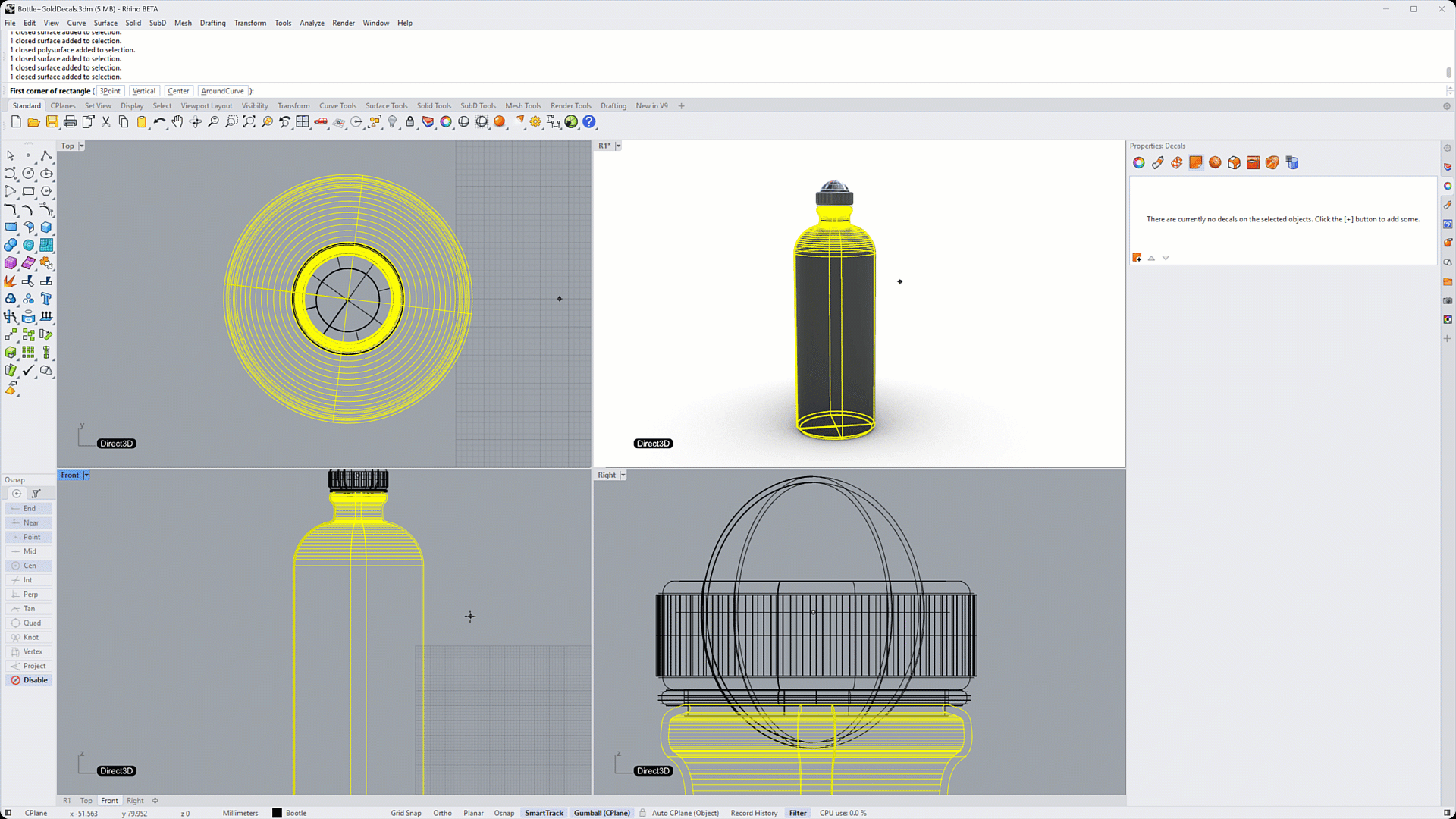Toggle the Point osnap
Image resolution: width=1456 pixels, height=819 pixels.
(x=29, y=538)
